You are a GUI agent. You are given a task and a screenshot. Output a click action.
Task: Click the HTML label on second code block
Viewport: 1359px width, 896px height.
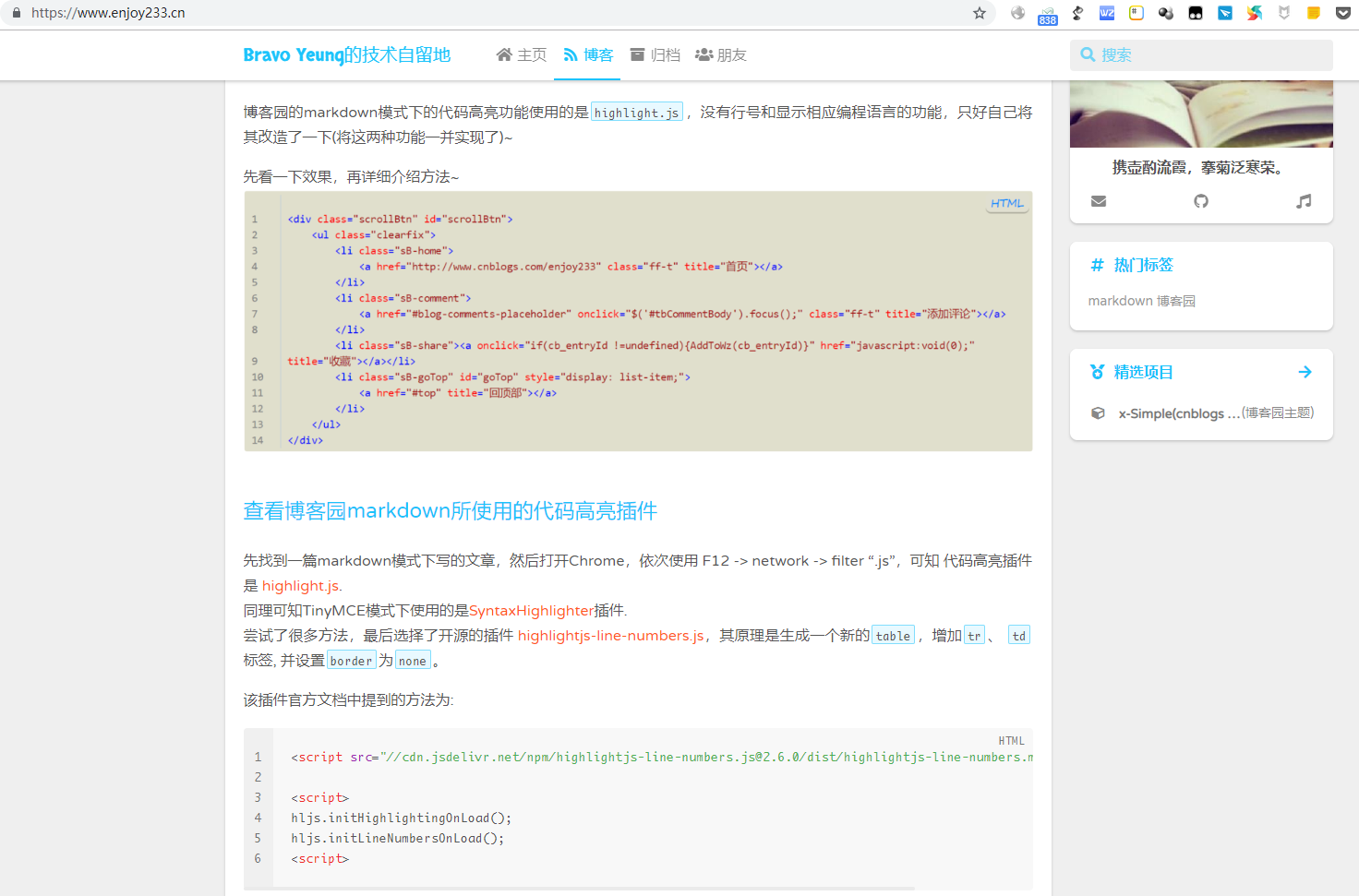pyautogui.click(x=1012, y=741)
